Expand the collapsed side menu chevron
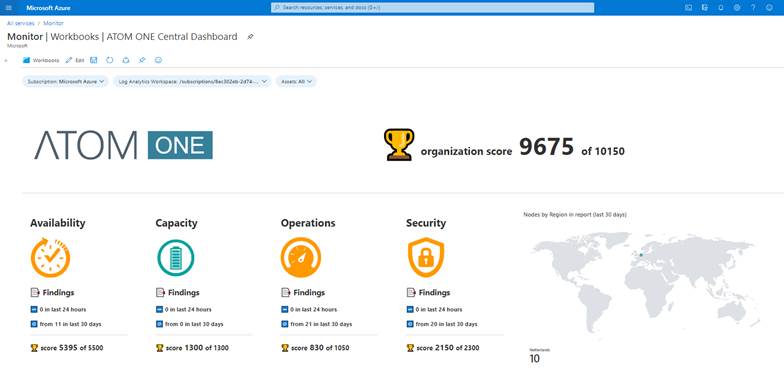 6,60
